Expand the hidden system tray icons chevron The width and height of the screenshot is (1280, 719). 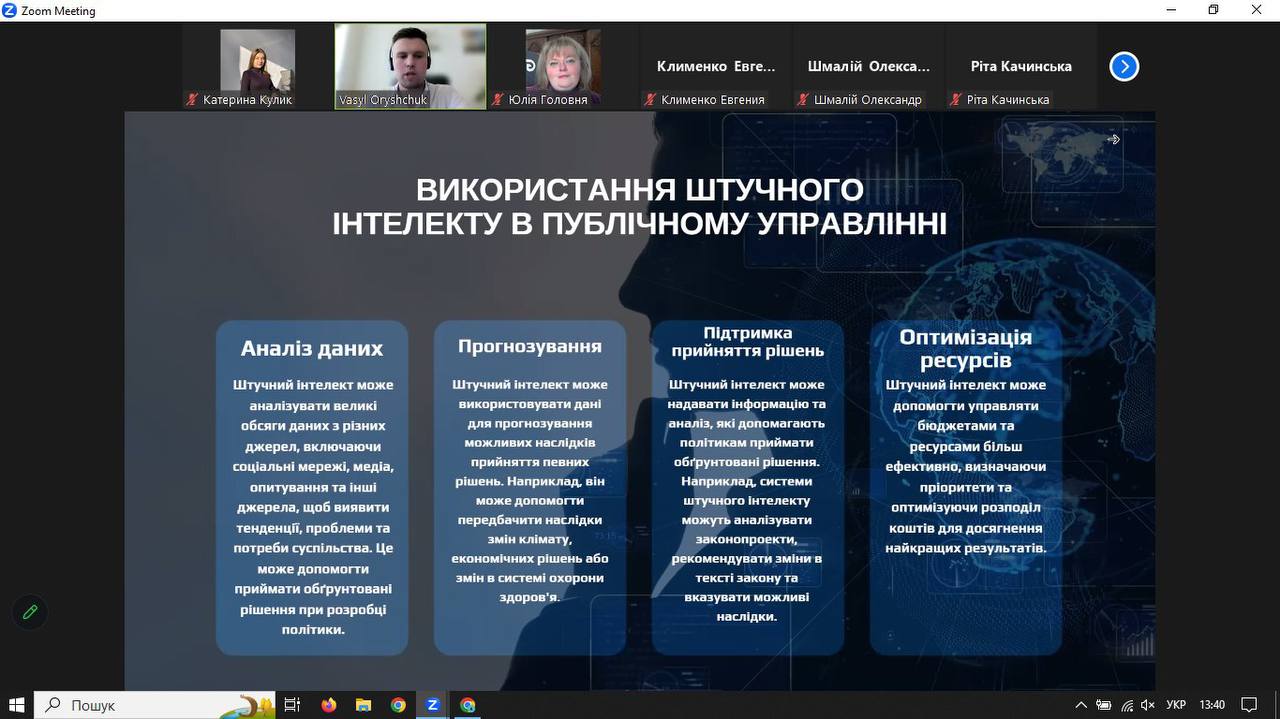click(1081, 705)
